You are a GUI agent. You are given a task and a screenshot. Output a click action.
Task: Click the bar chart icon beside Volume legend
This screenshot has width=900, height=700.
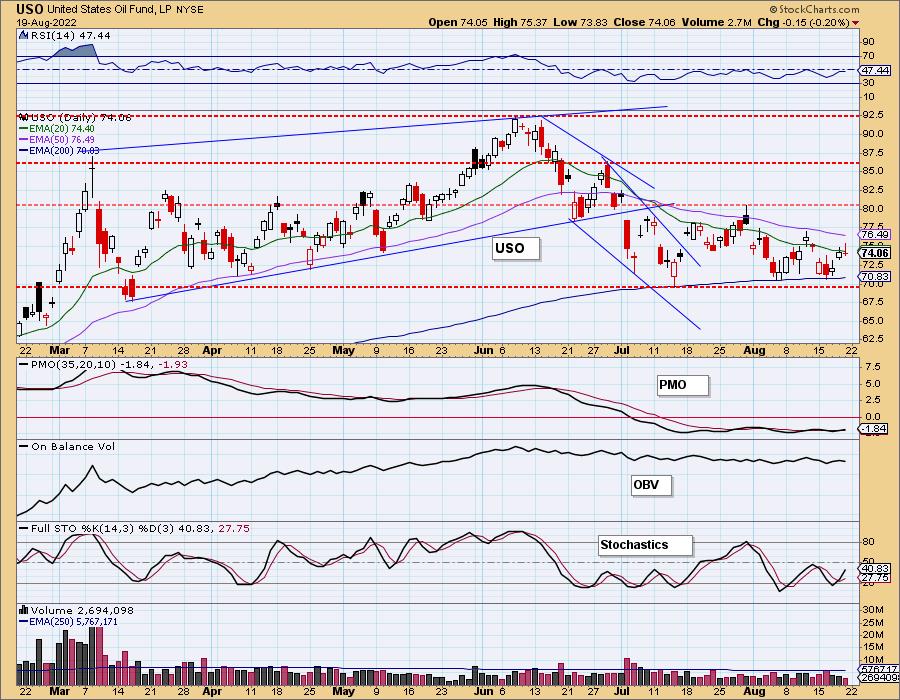(x=24, y=610)
